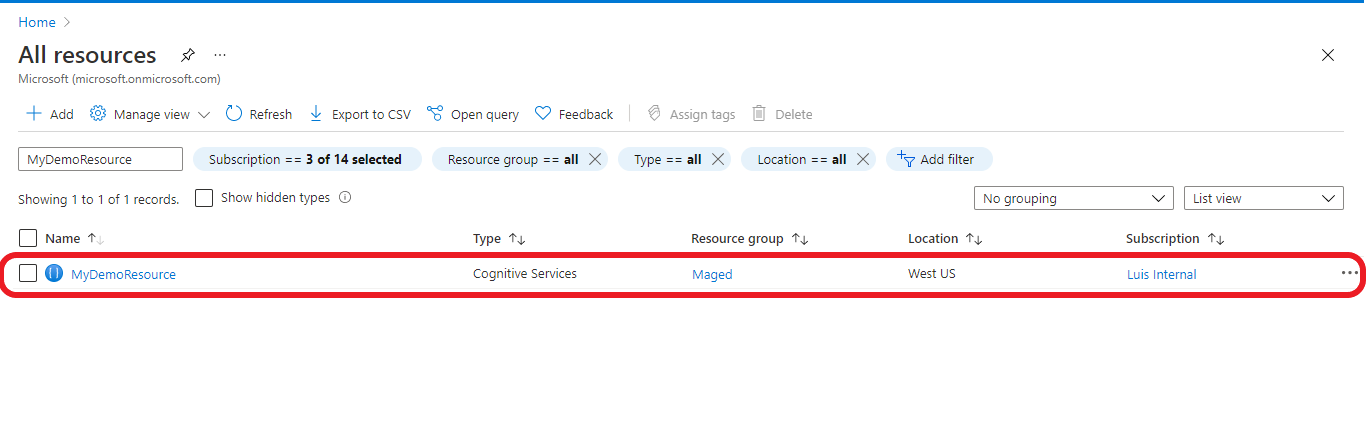Toggle the Show hidden types checkbox
Viewport: 1366px width, 424px height.
204,198
